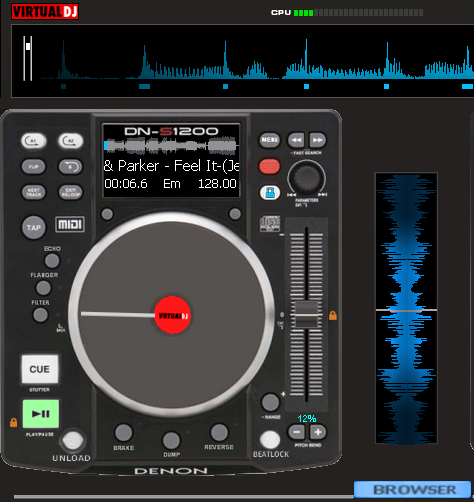Click the A1 hot cue button

34,141
